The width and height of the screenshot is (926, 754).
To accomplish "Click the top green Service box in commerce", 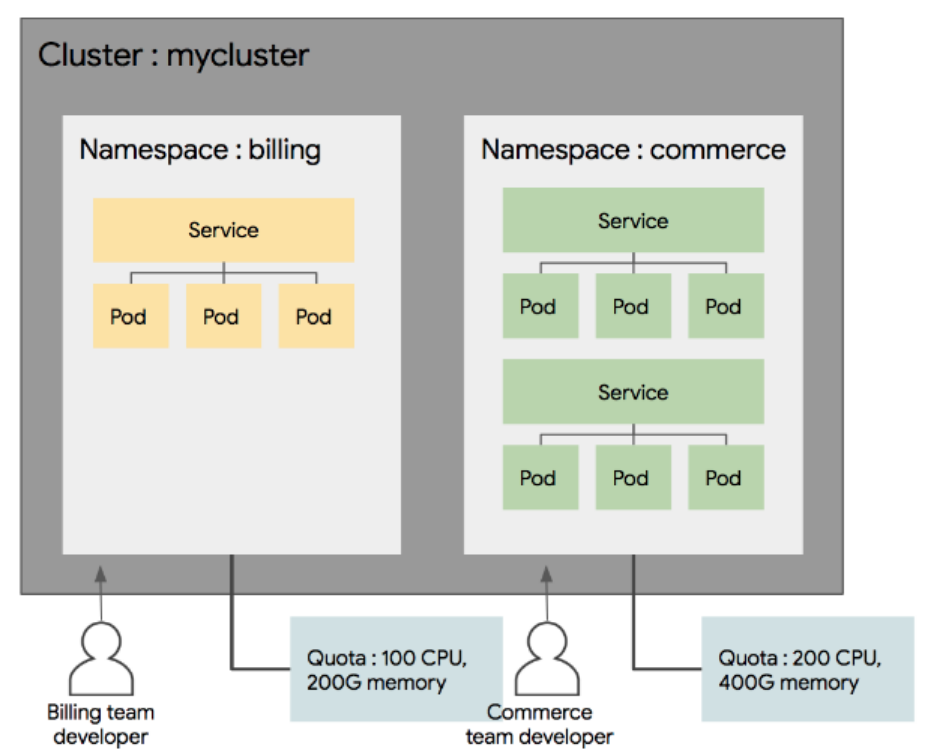I will coord(633,220).
